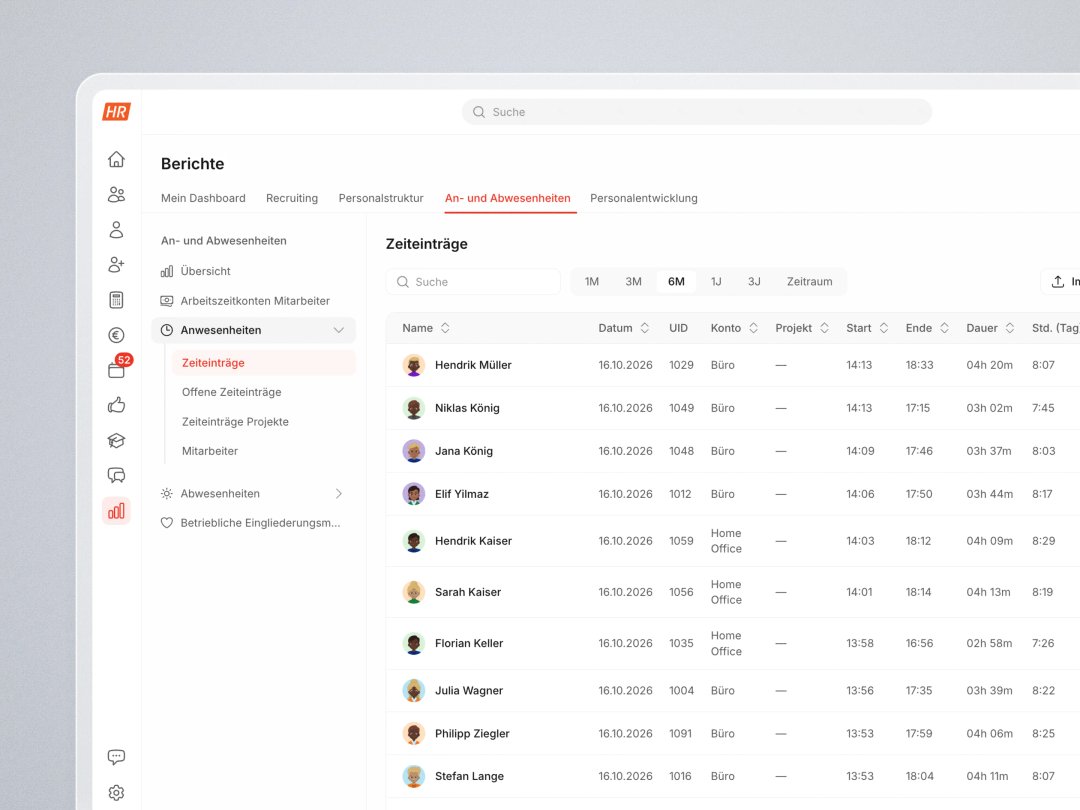Screen dimensions: 1080x810
Task: Open the calculator icon in sidebar
Action: point(116,300)
